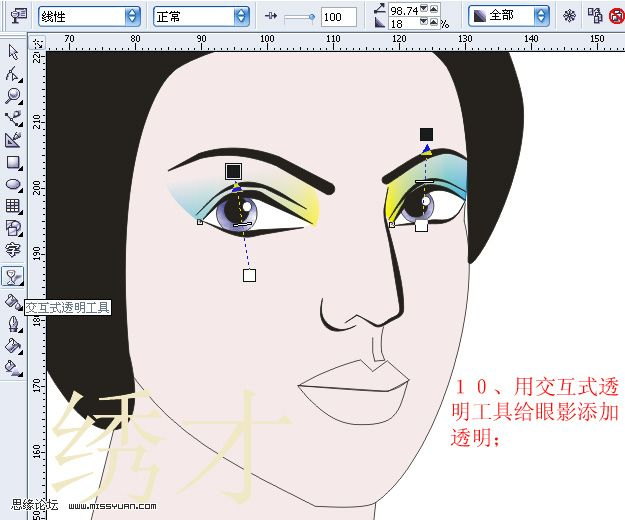Viewport: 625px width, 520px height.
Task: Click the angle value field 98.74
Action: click(x=404, y=10)
